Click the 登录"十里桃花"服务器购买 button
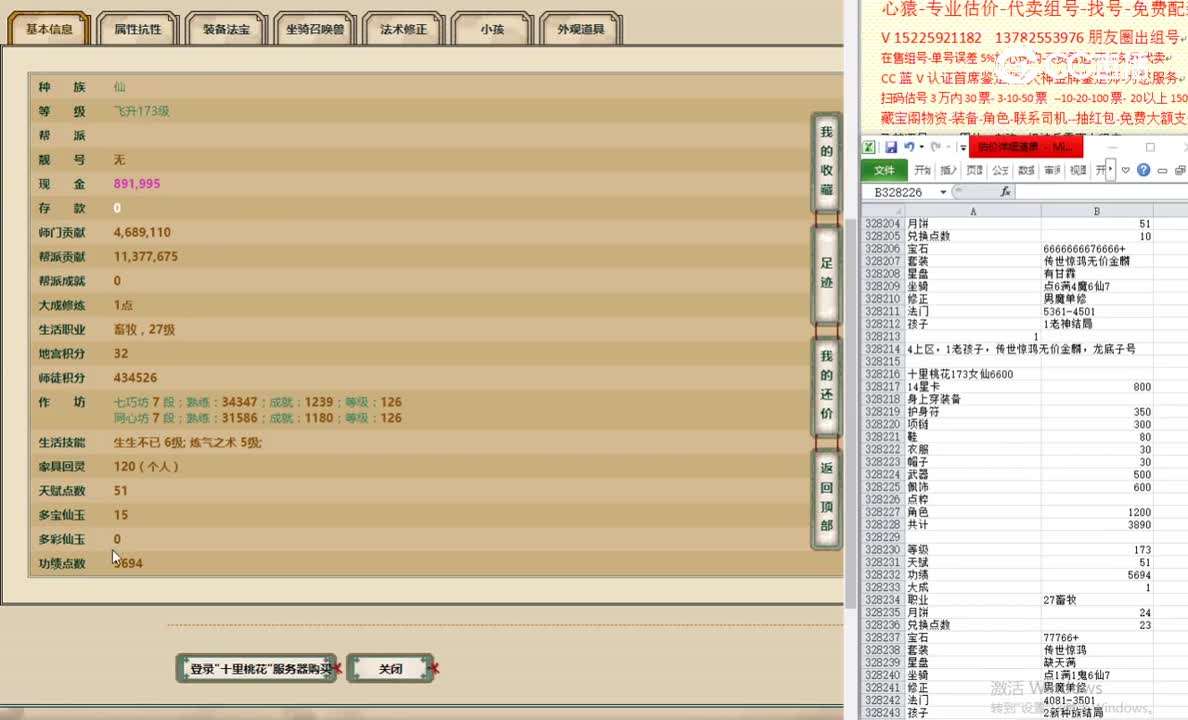Viewport: 1188px width, 720px height. (x=256, y=668)
